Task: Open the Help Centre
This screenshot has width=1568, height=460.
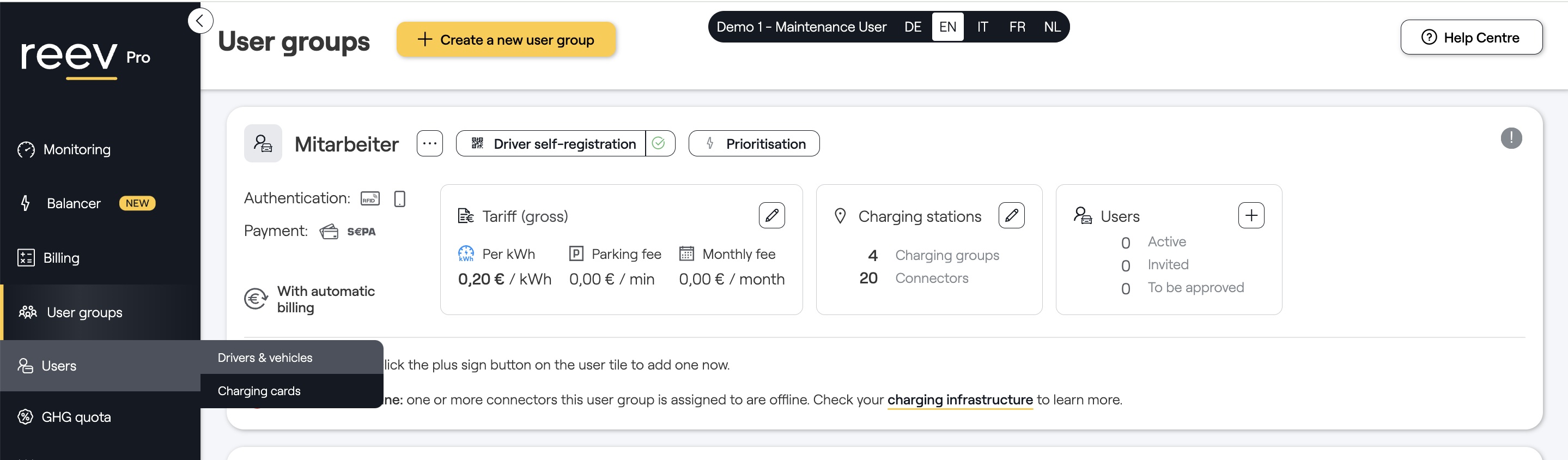Action: click(1470, 38)
